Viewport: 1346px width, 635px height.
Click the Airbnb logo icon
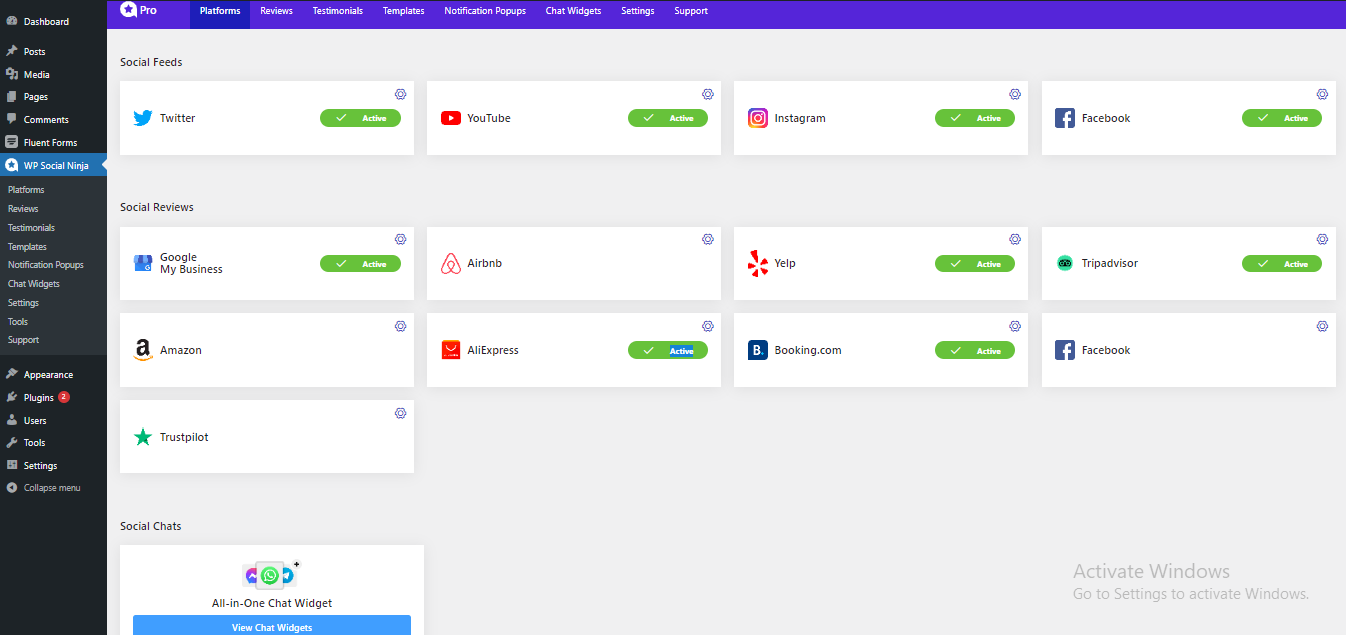(450, 263)
